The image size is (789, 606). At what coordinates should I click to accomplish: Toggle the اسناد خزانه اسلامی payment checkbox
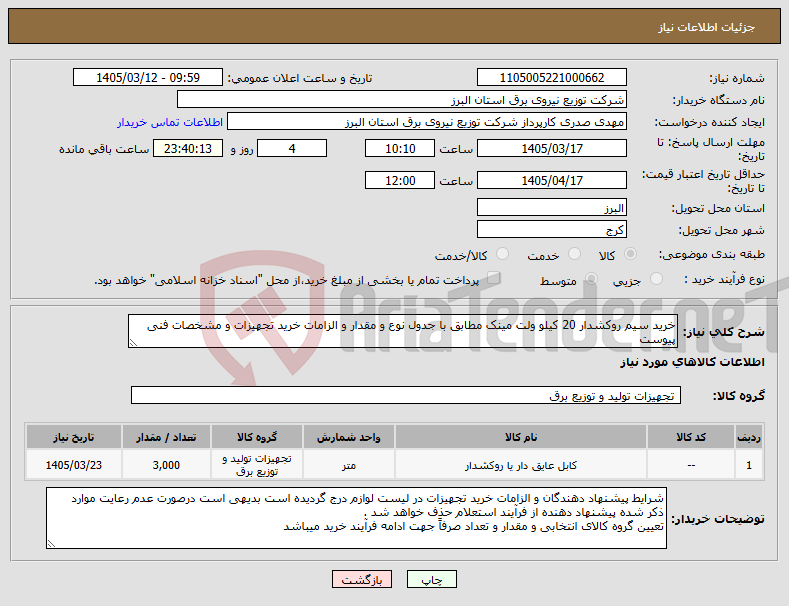coord(494,278)
